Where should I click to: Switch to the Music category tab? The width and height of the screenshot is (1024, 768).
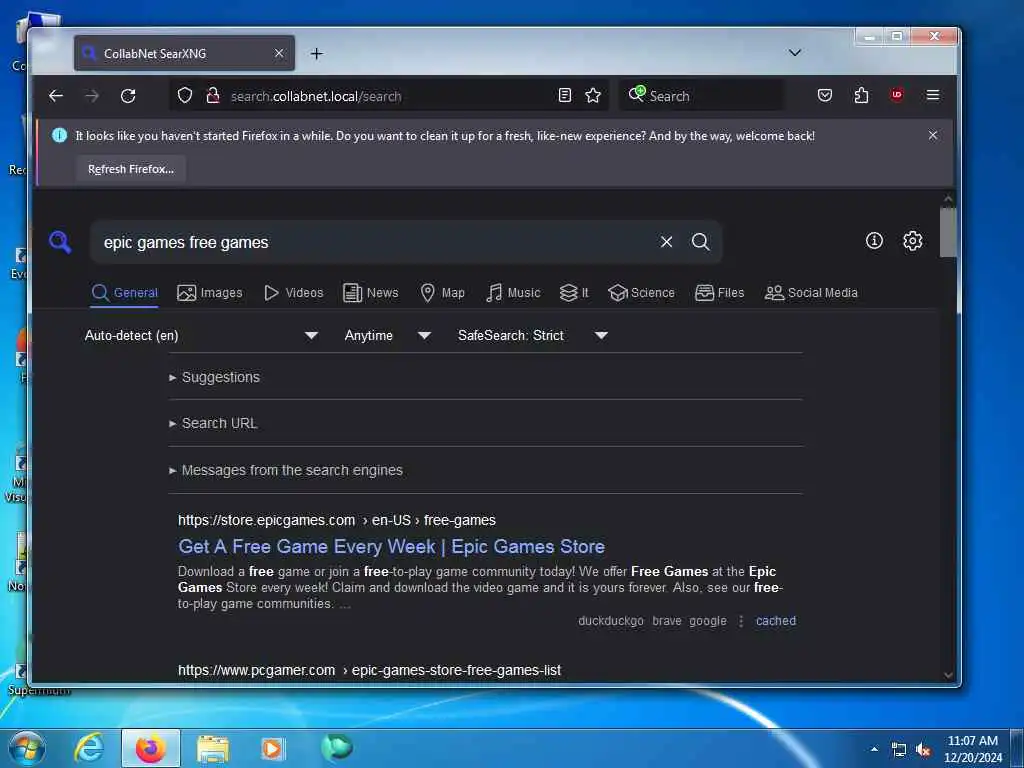[x=513, y=293]
